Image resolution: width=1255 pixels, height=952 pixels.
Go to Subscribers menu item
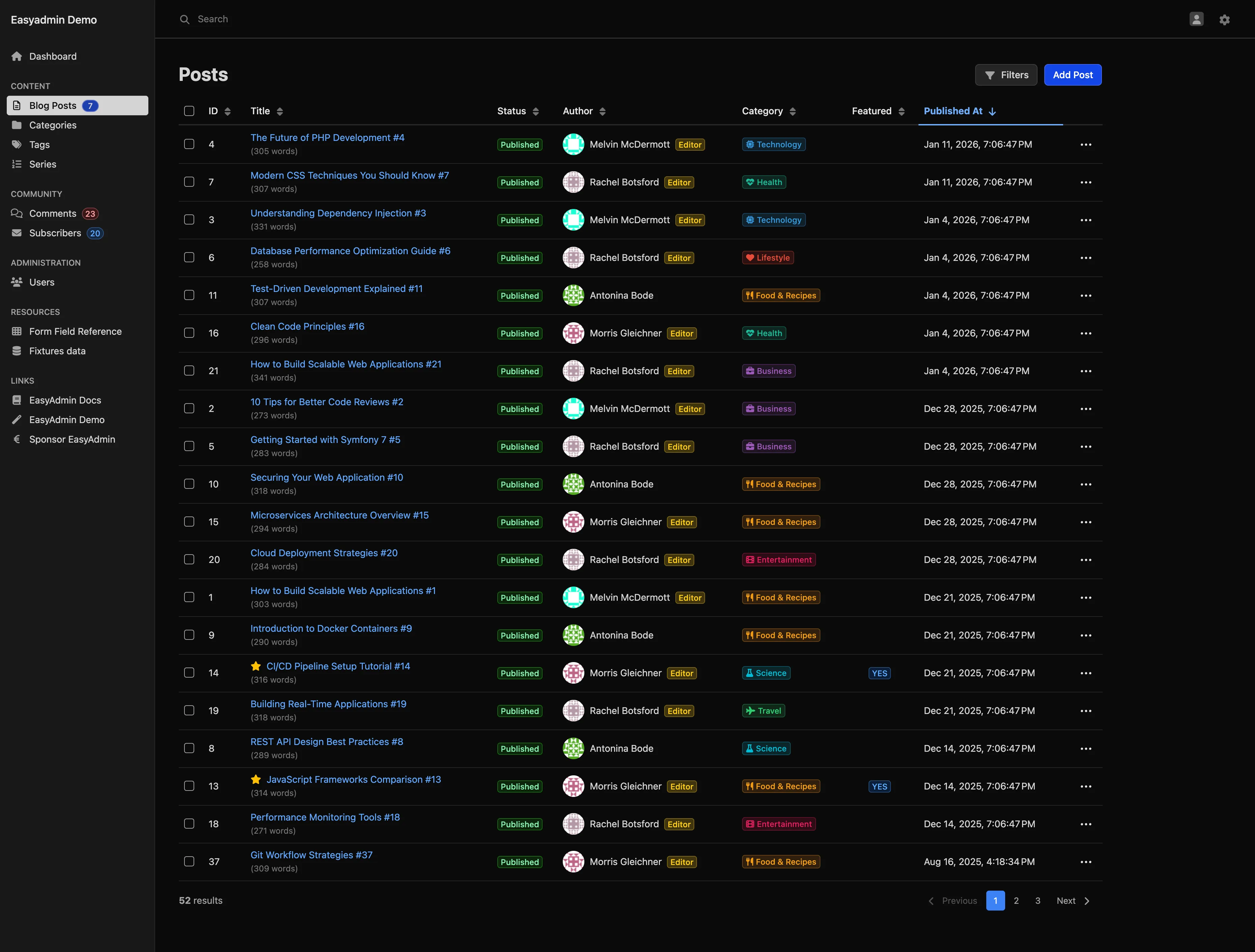coord(55,233)
